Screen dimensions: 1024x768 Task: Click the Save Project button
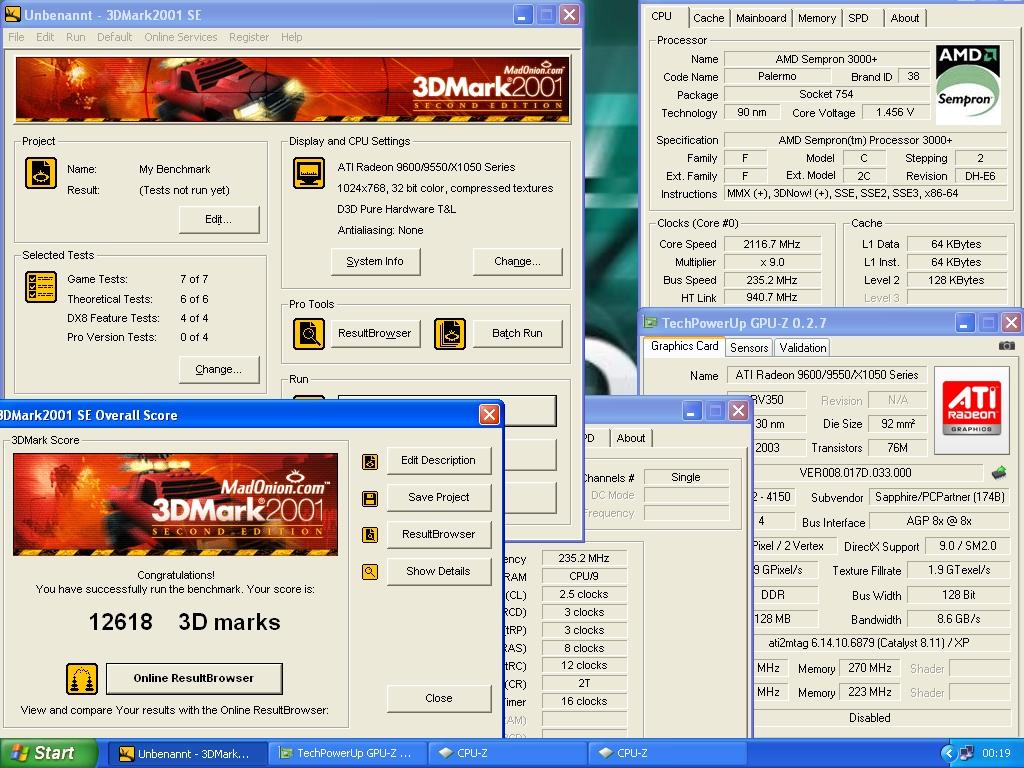point(439,497)
